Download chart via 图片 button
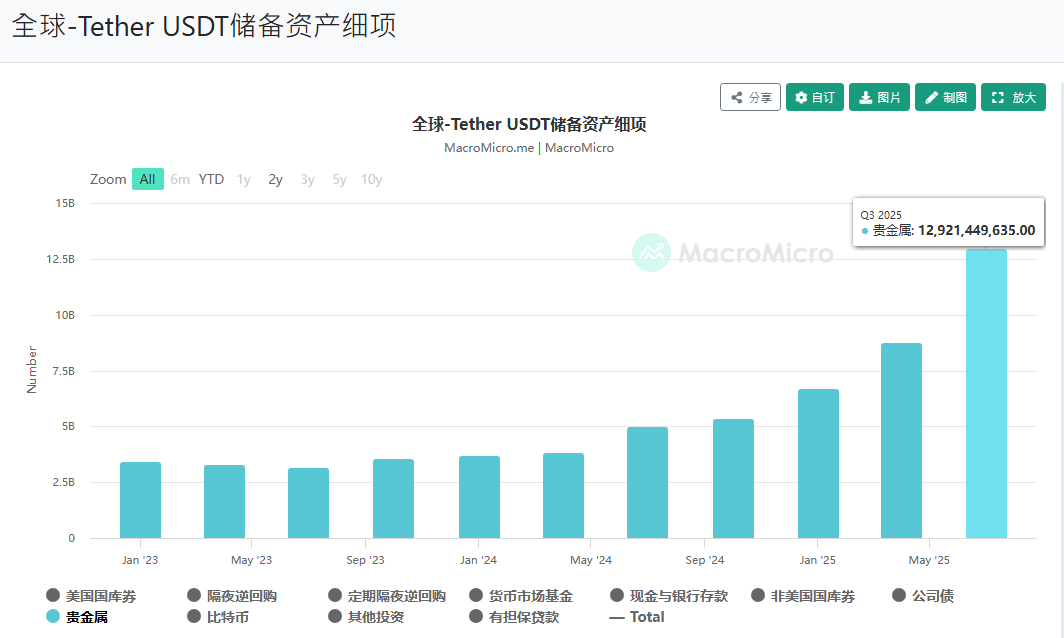Viewport: 1064px width, 638px height. [879, 97]
